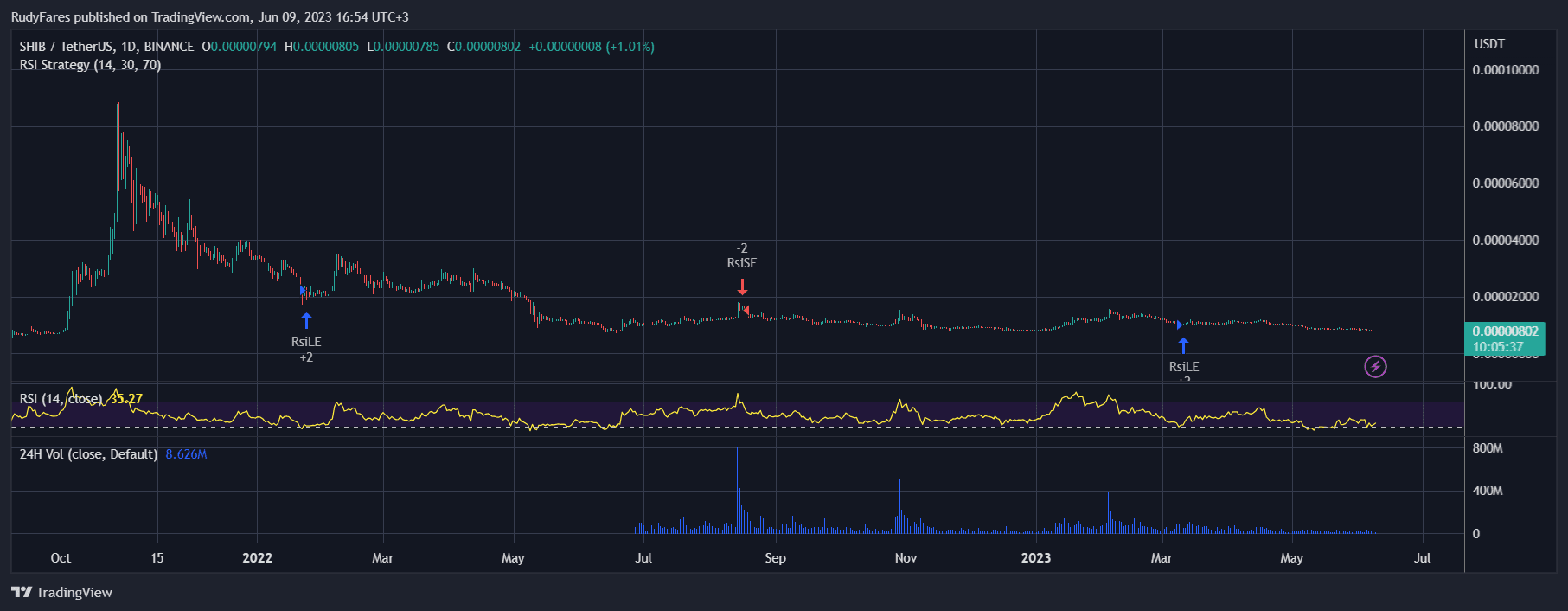1568x611 pixels.
Task: Click the red RsiSE down arrow
Action: 742,286
